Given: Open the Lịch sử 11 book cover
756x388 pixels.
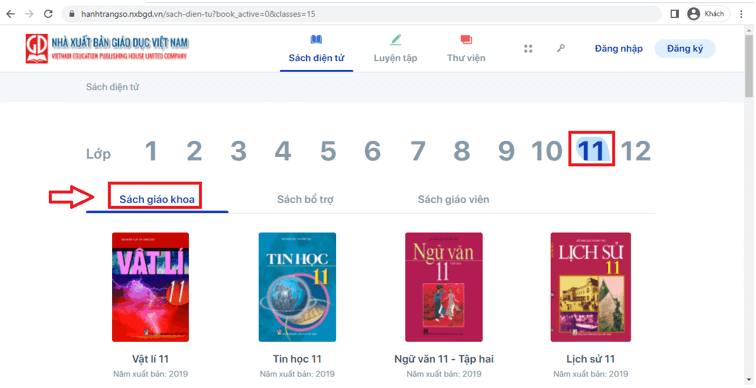Looking at the screenshot, I should 591,287.
